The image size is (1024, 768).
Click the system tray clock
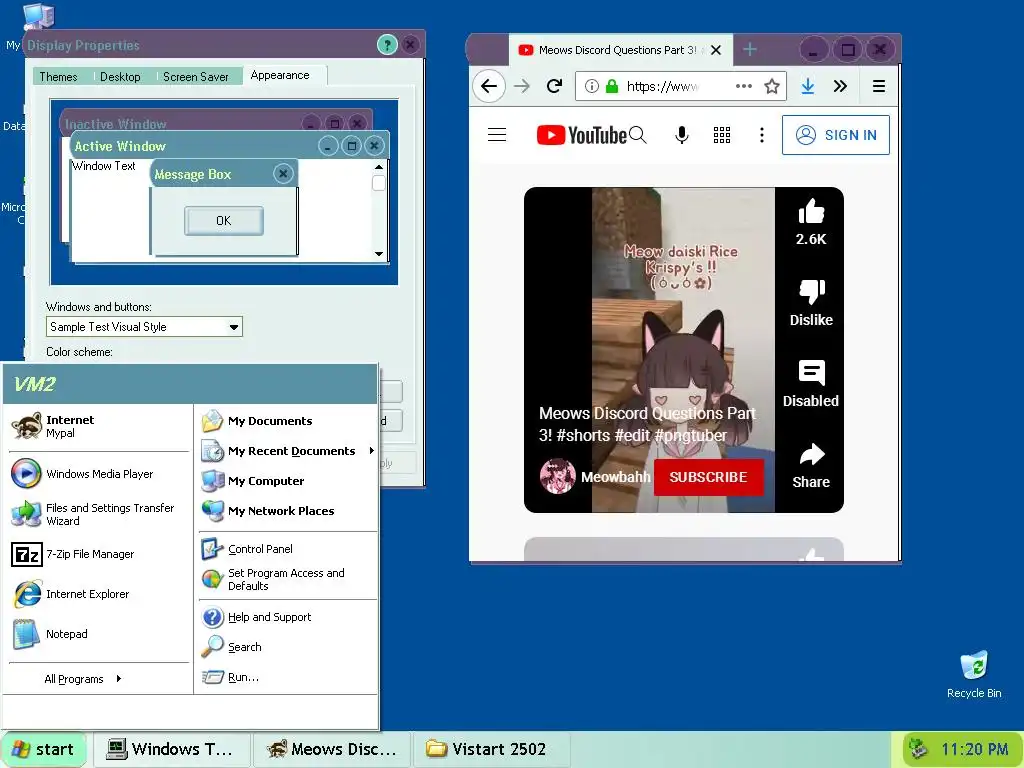pos(974,749)
